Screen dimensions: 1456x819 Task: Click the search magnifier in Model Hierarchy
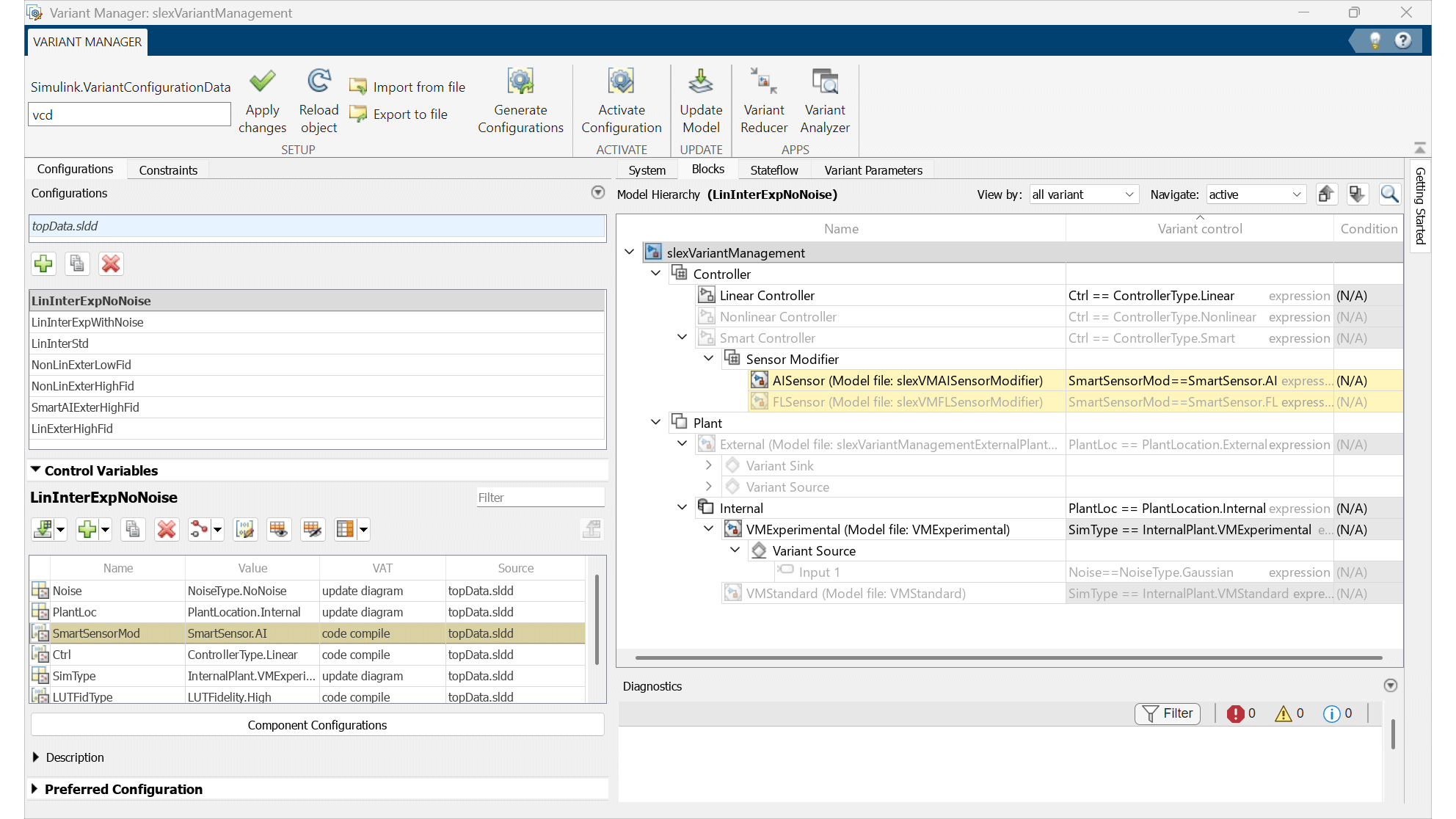point(1389,194)
